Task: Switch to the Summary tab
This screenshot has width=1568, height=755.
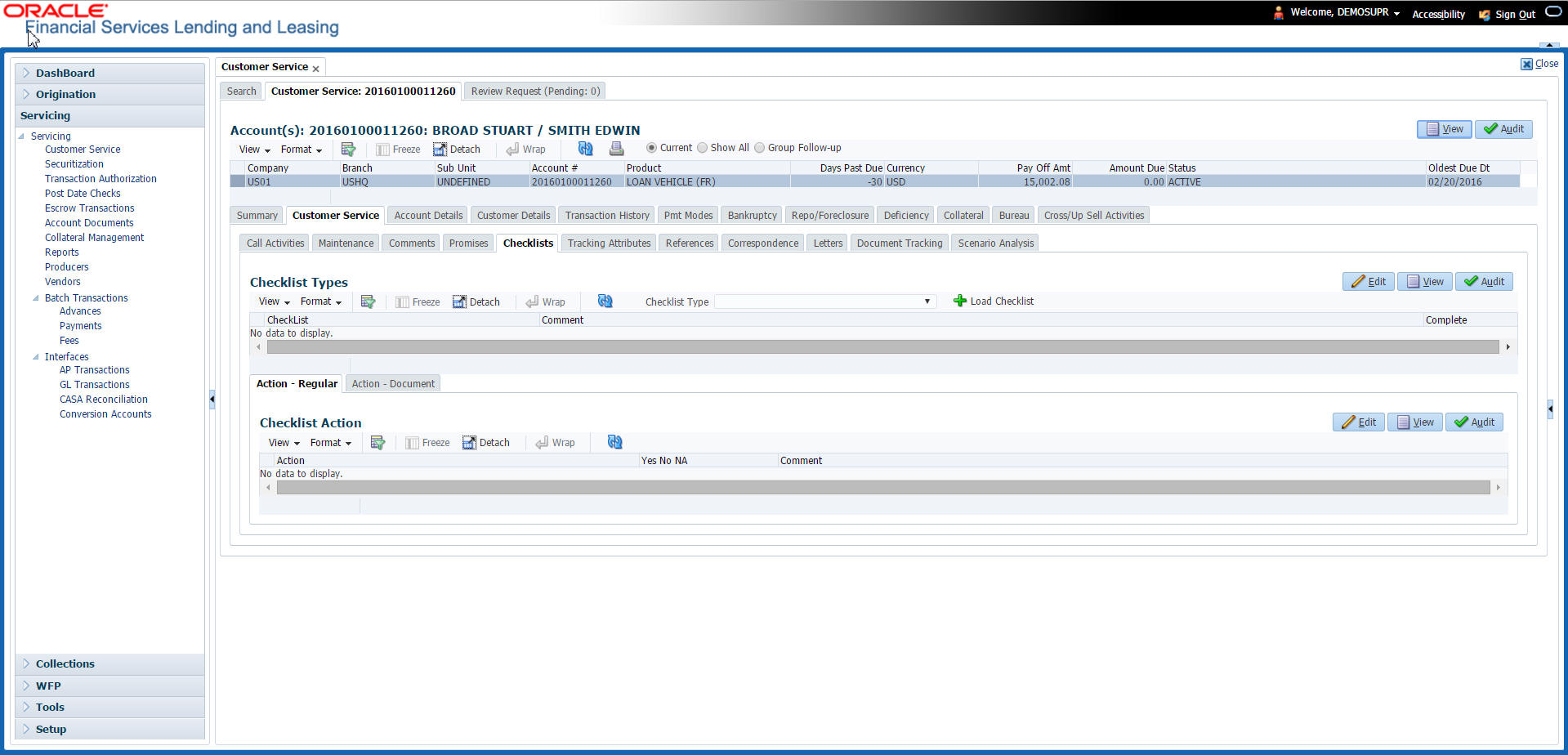Action: point(257,216)
